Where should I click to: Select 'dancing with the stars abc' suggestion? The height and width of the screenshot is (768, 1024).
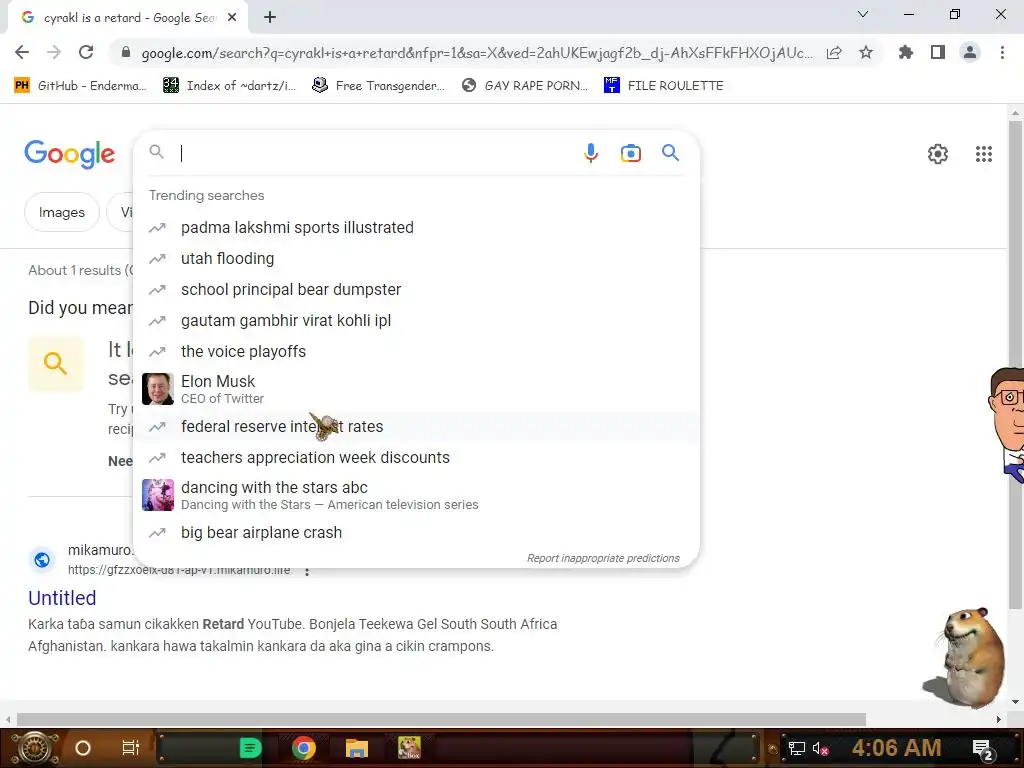pos(416,495)
